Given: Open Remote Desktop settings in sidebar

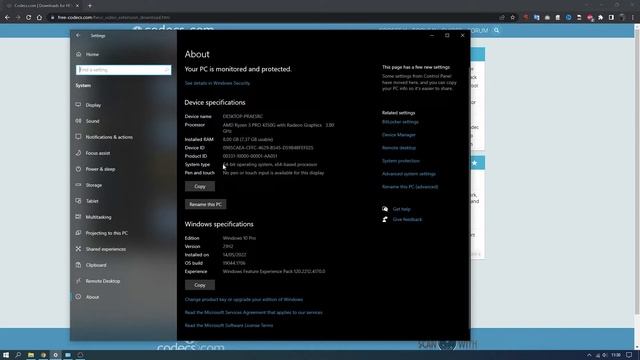Looking at the screenshot, I should click(102, 281).
